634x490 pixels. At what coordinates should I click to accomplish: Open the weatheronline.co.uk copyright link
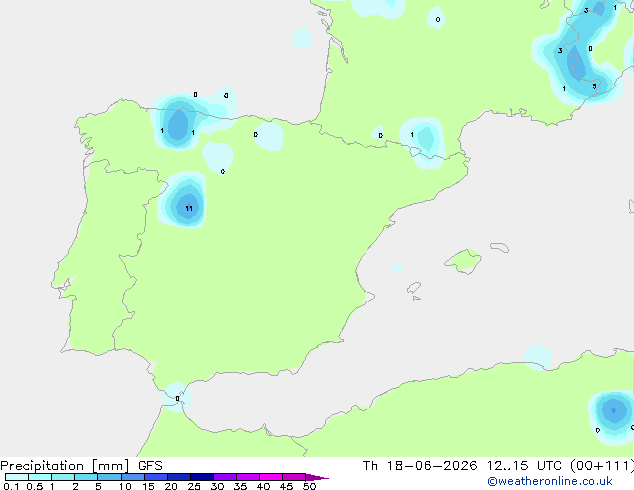click(x=549, y=481)
